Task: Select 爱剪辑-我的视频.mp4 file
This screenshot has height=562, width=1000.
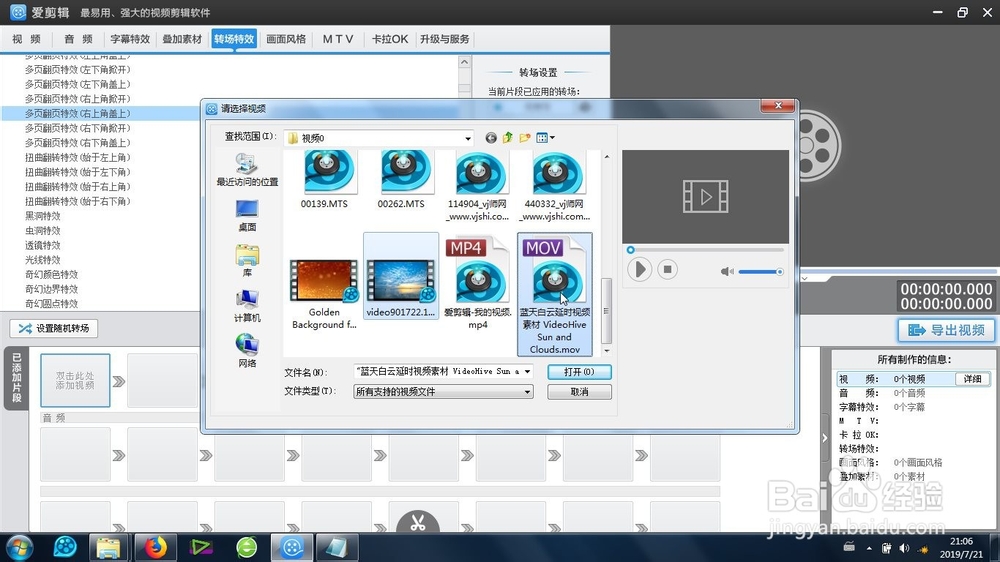Action: pos(478,283)
